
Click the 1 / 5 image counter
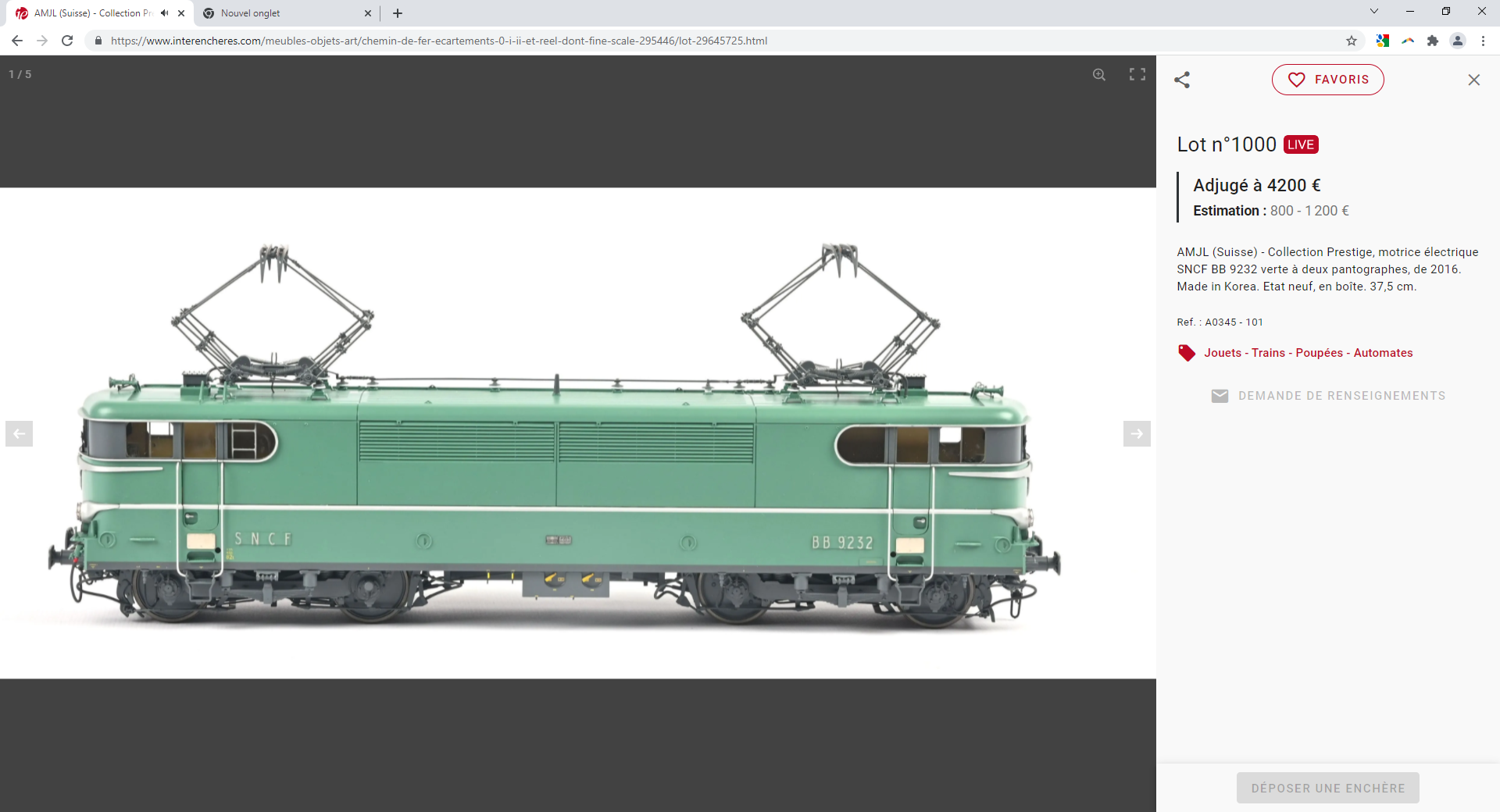coord(20,74)
